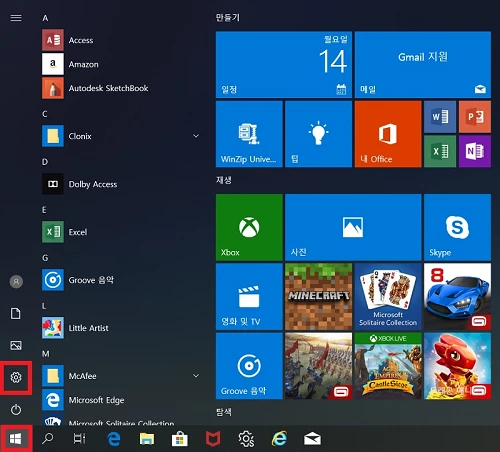The width and height of the screenshot is (500, 452).
Task: Open the Settings gear on the taskbar
Action: pyautogui.click(x=246, y=439)
